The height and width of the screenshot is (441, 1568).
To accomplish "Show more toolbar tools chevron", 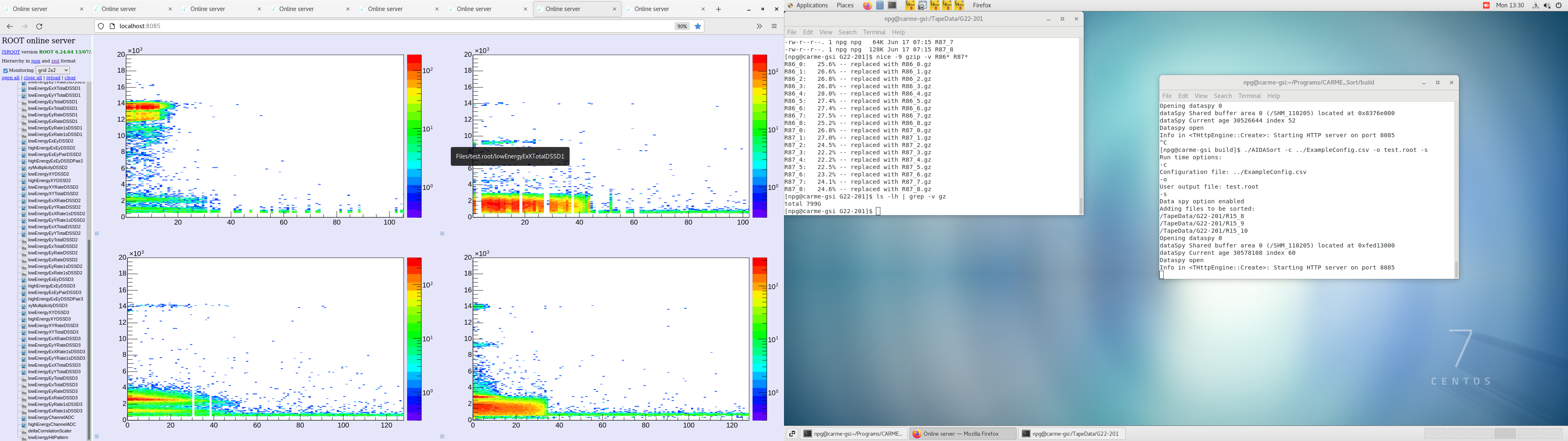I will coord(759,27).
